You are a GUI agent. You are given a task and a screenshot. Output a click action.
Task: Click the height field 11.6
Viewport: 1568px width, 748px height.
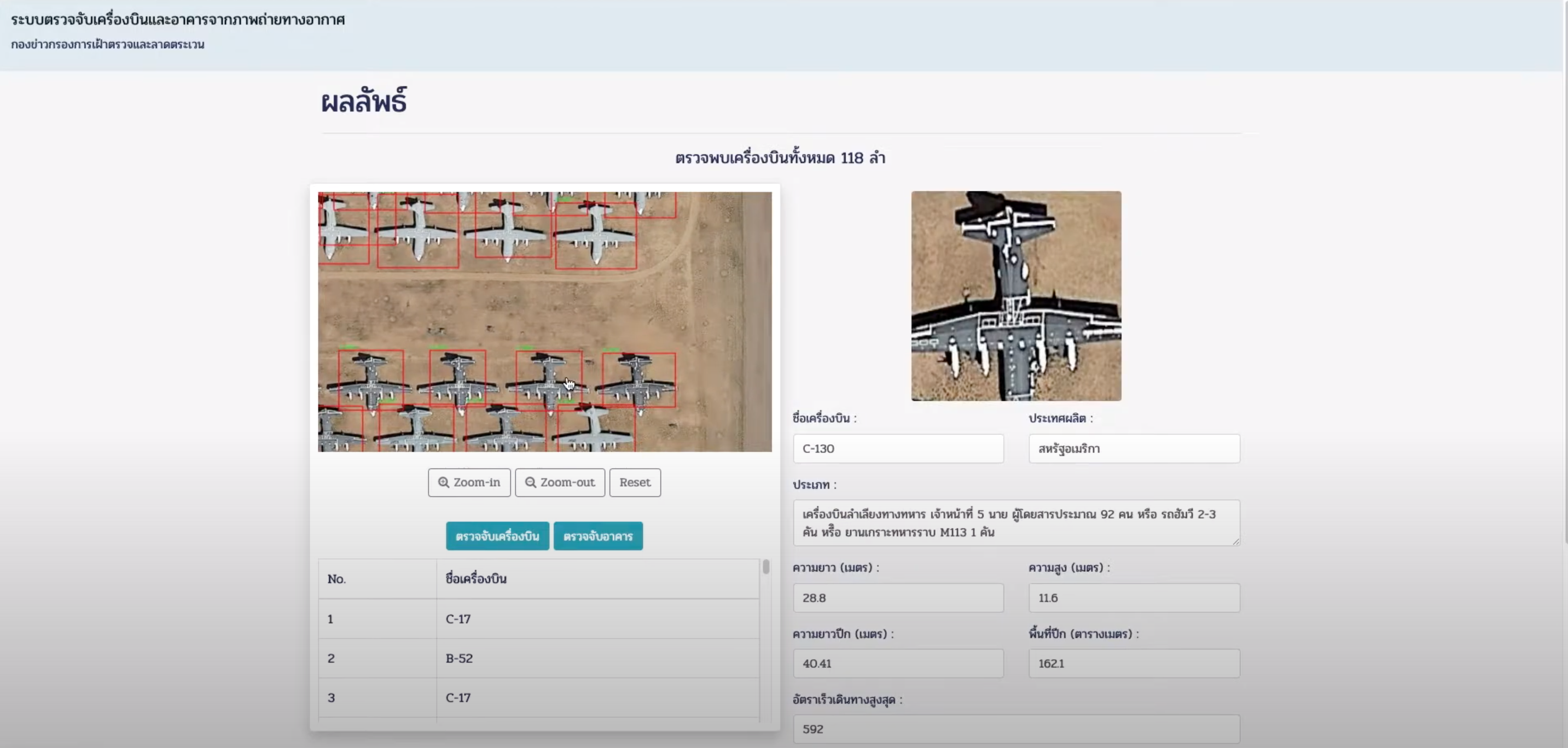coord(1134,598)
